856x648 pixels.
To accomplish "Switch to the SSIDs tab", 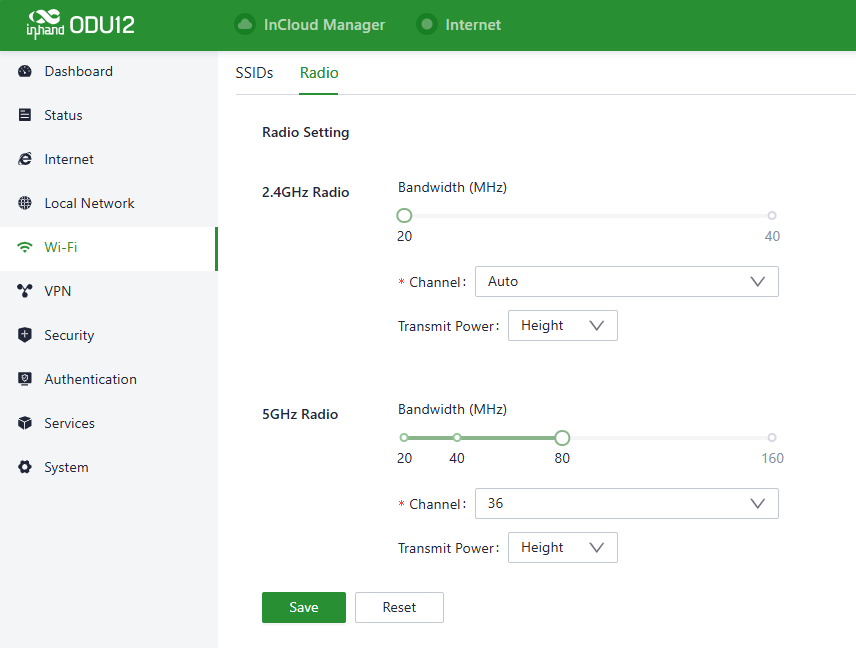I will (x=254, y=73).
